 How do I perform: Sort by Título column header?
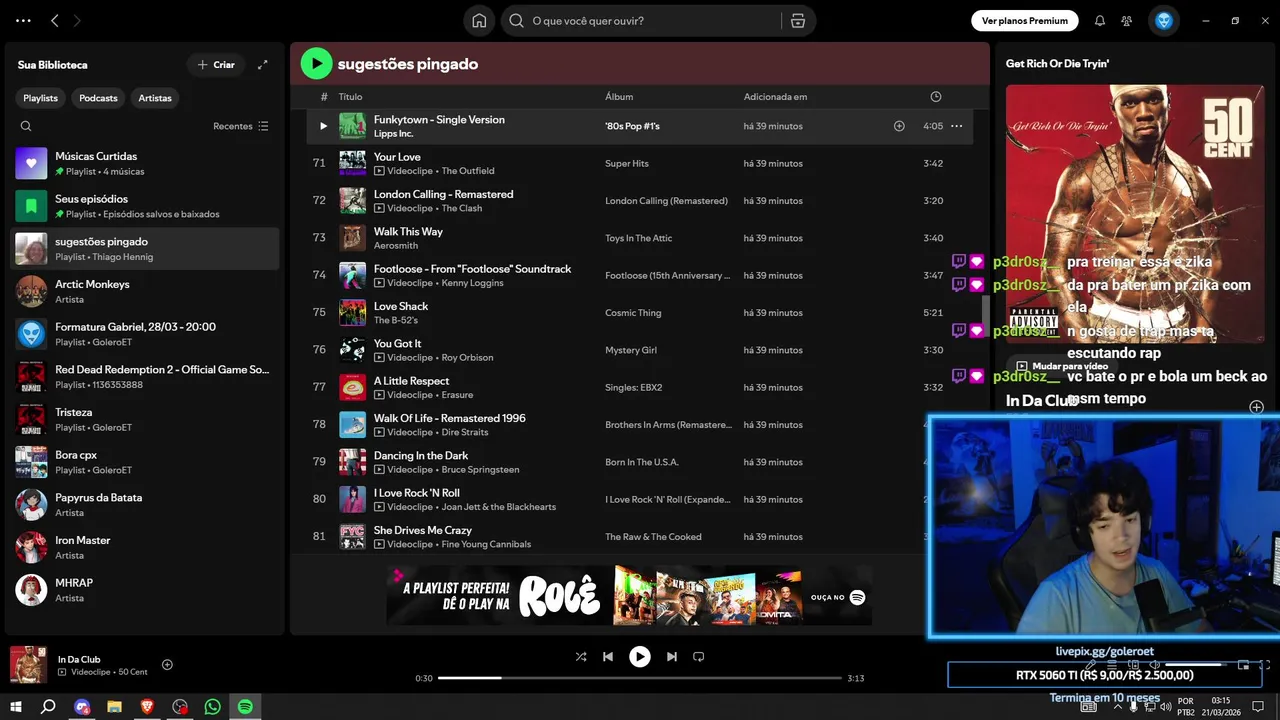tap(350, 97)
